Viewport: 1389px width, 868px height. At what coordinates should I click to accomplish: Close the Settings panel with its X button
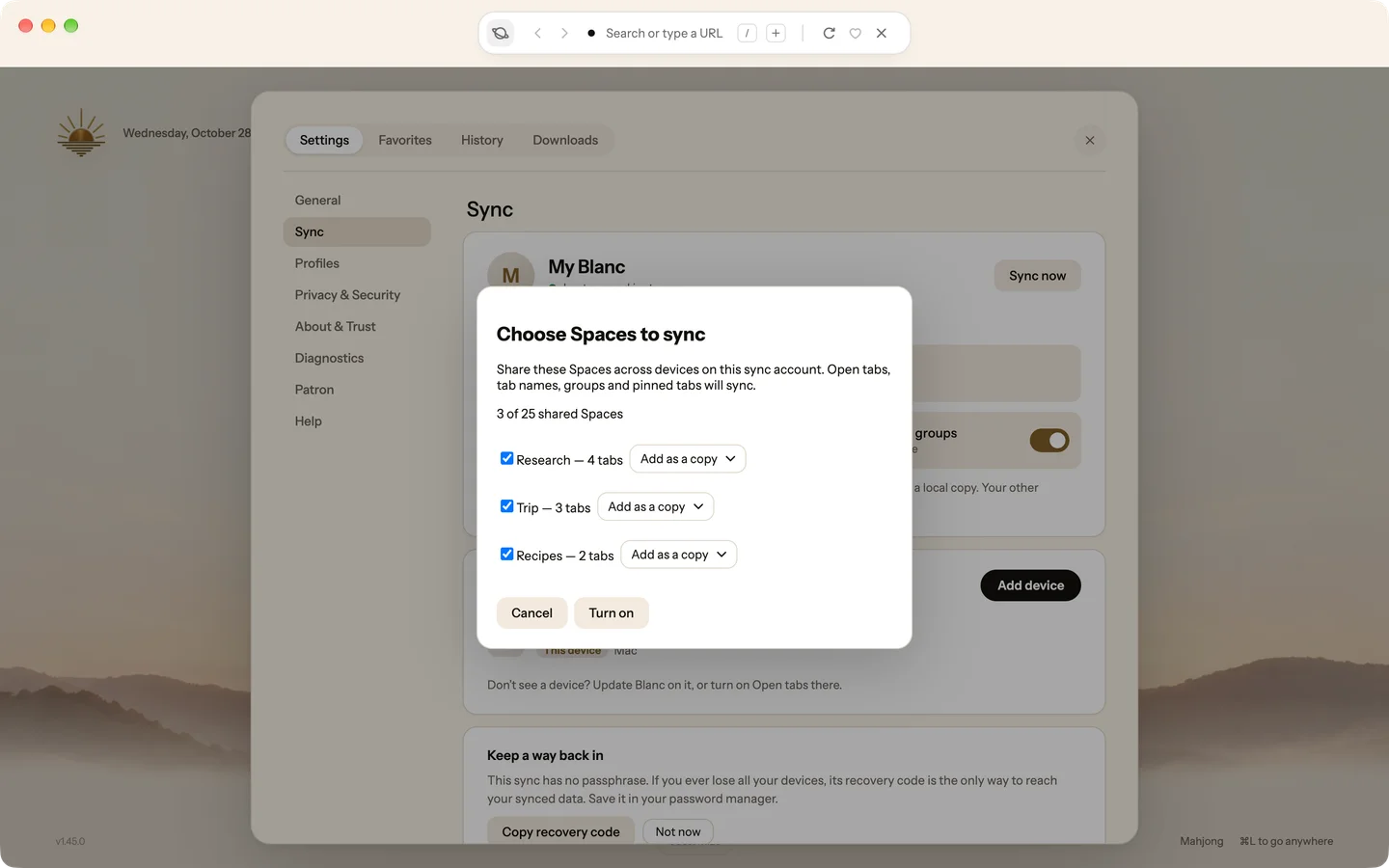tap(1090, 140)
